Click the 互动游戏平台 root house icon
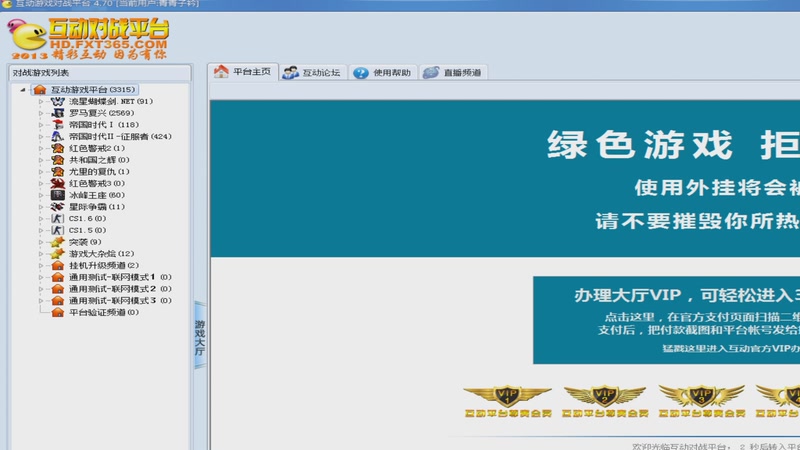The image size is (800, 450). (x=40, y=90)
